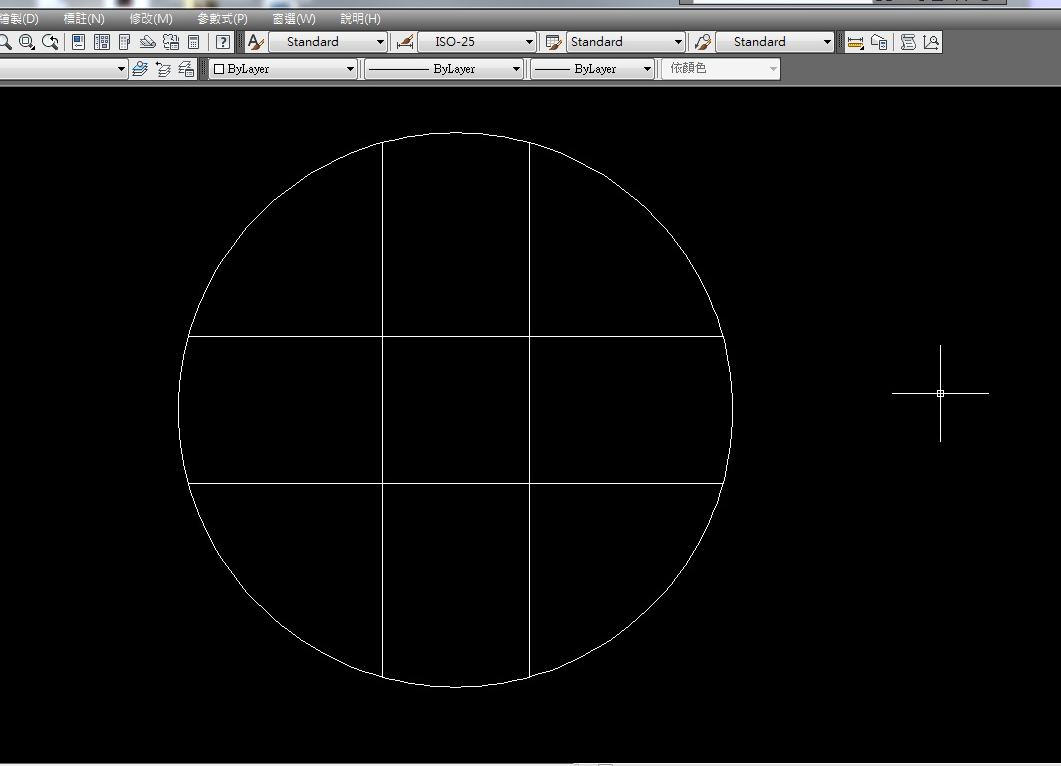Click the Table Style icon
1061x766 pixels.
(553, 42)
